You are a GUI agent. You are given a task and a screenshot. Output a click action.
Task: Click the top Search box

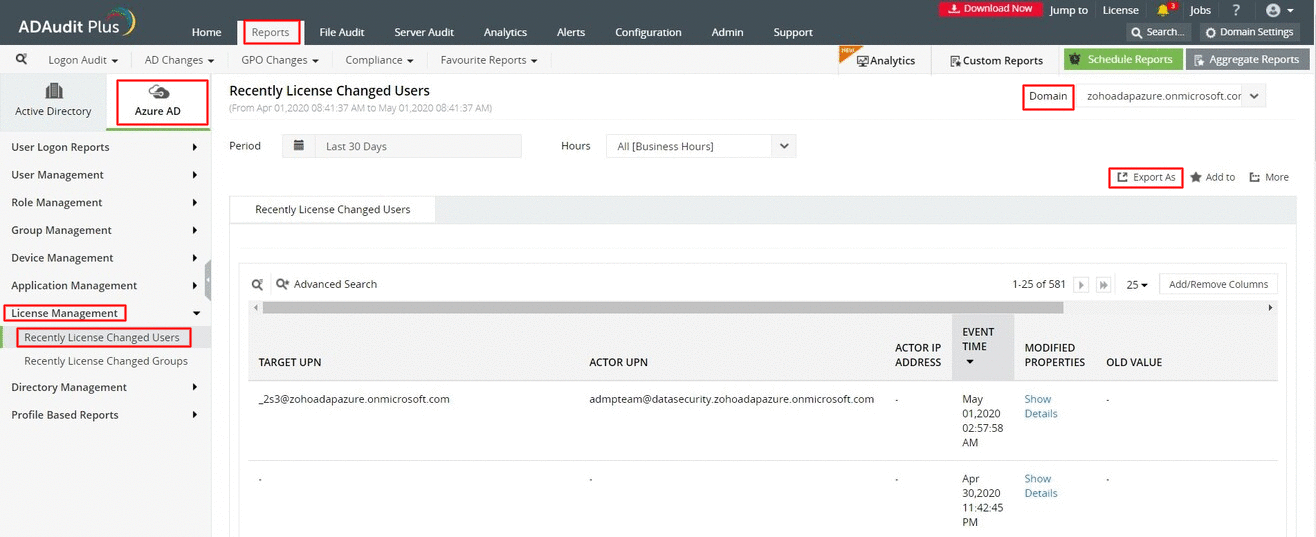coord(1157,32)
